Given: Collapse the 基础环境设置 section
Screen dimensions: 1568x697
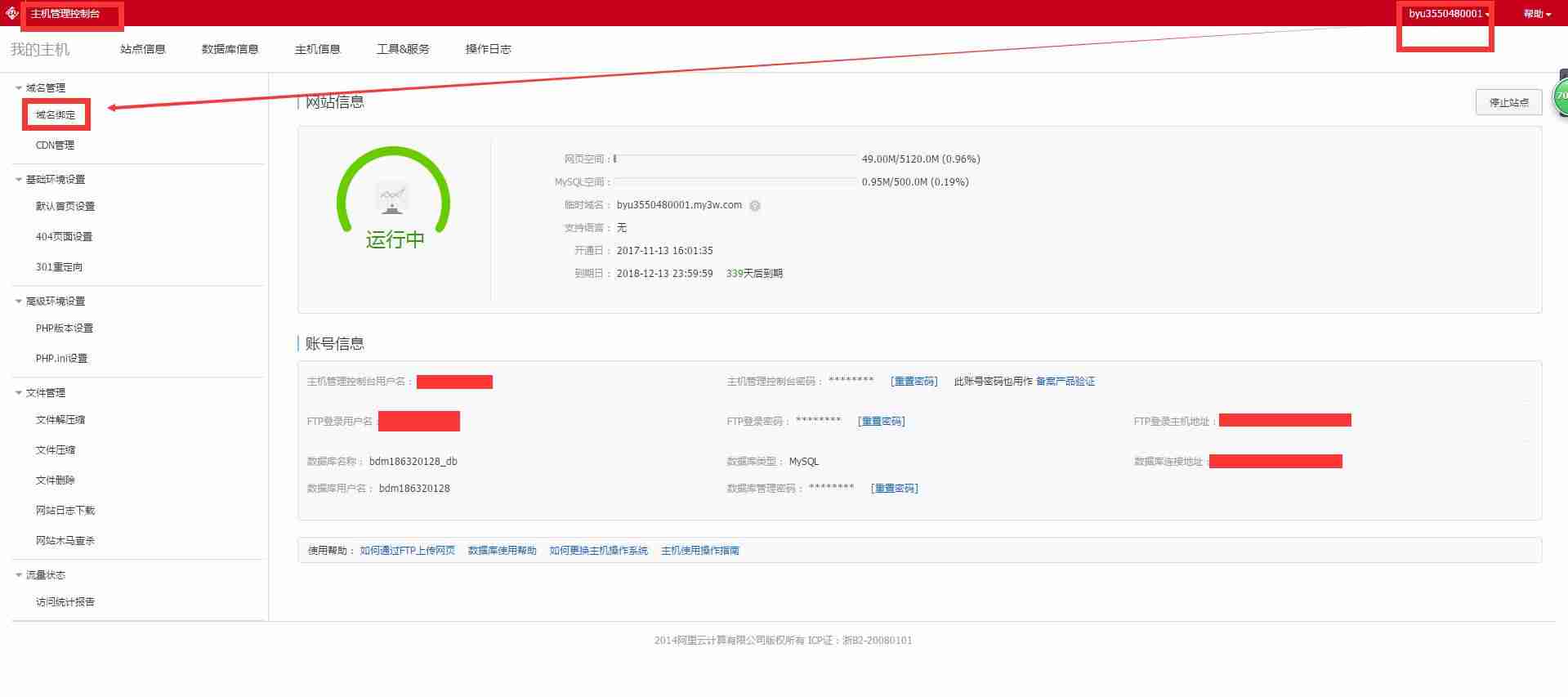Looking at the screenshot, I should click(x=19, y=179).
